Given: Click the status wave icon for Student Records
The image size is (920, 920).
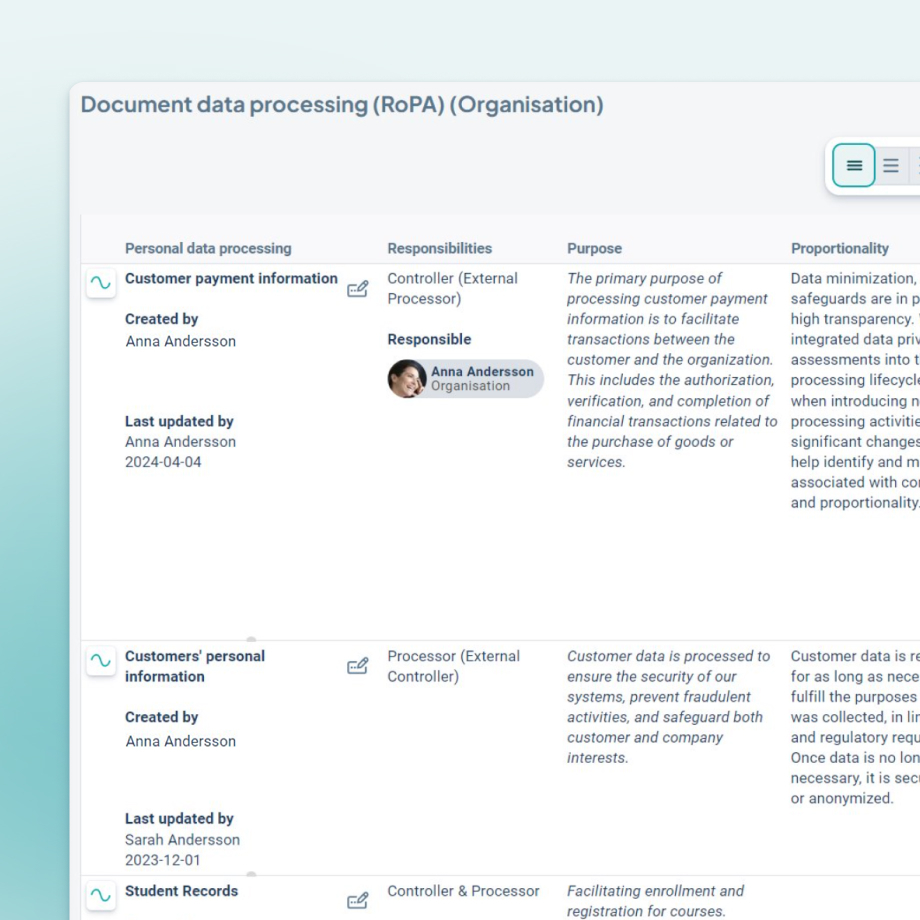Looking at the screenshot, I should (x=101, y=895).
